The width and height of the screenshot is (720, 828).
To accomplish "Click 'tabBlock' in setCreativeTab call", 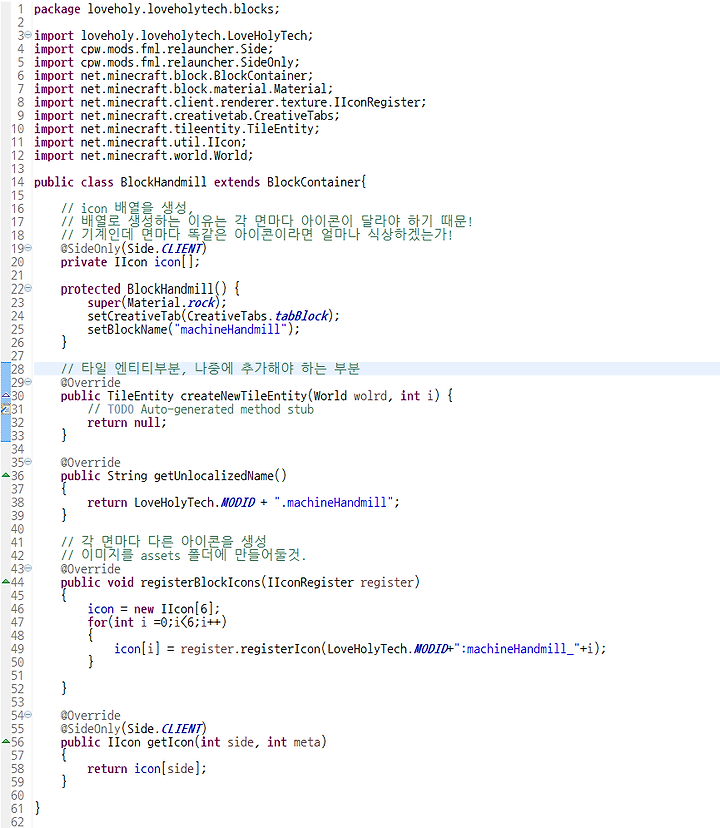I will pyautogui.click(x=302, y=316).
